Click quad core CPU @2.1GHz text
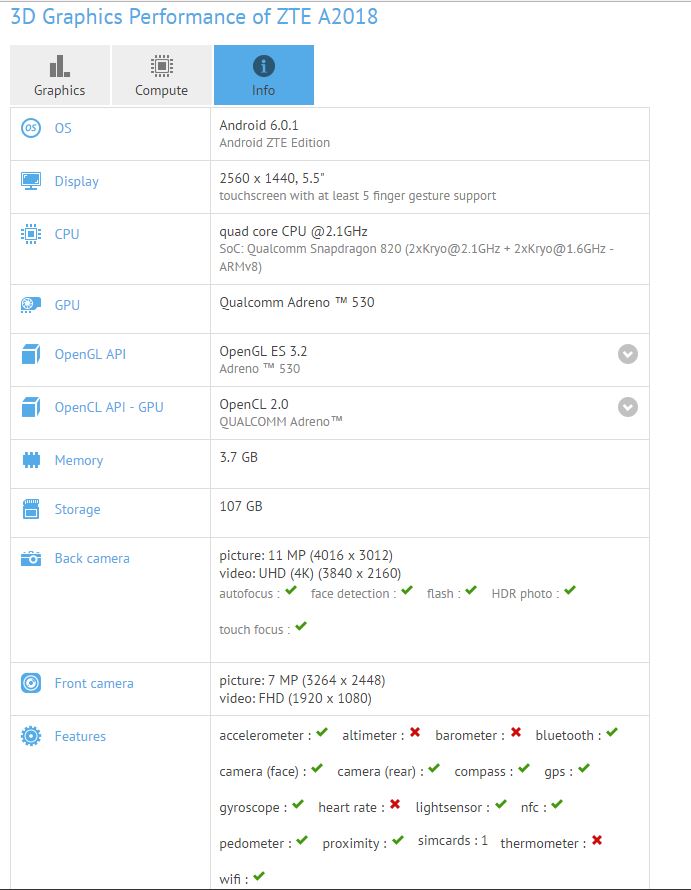The height and width of the screenshot is (890, 691). click(294, 232)
